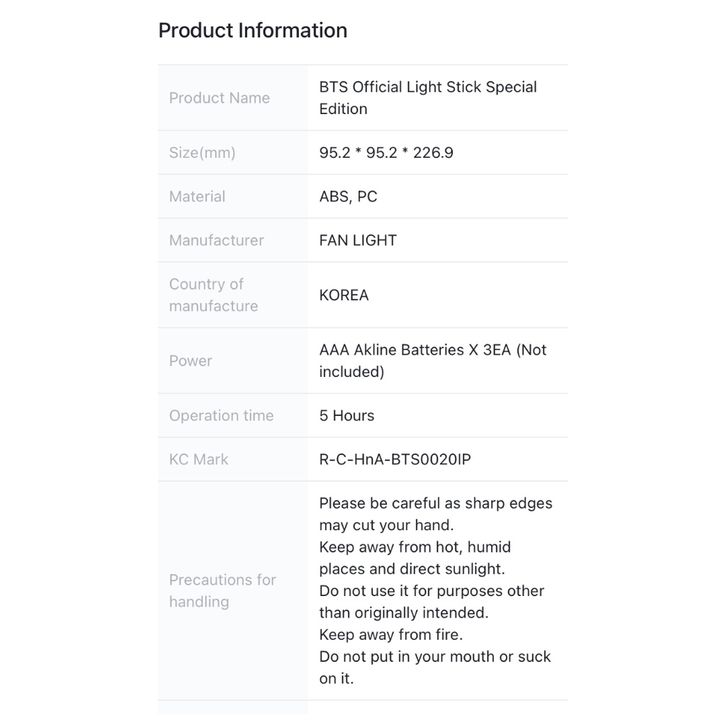The height and width of the screenshot is (726, 726).
Task: Select the Precautions for handling label
Action: pyautogui.click(x=222, y=590)
